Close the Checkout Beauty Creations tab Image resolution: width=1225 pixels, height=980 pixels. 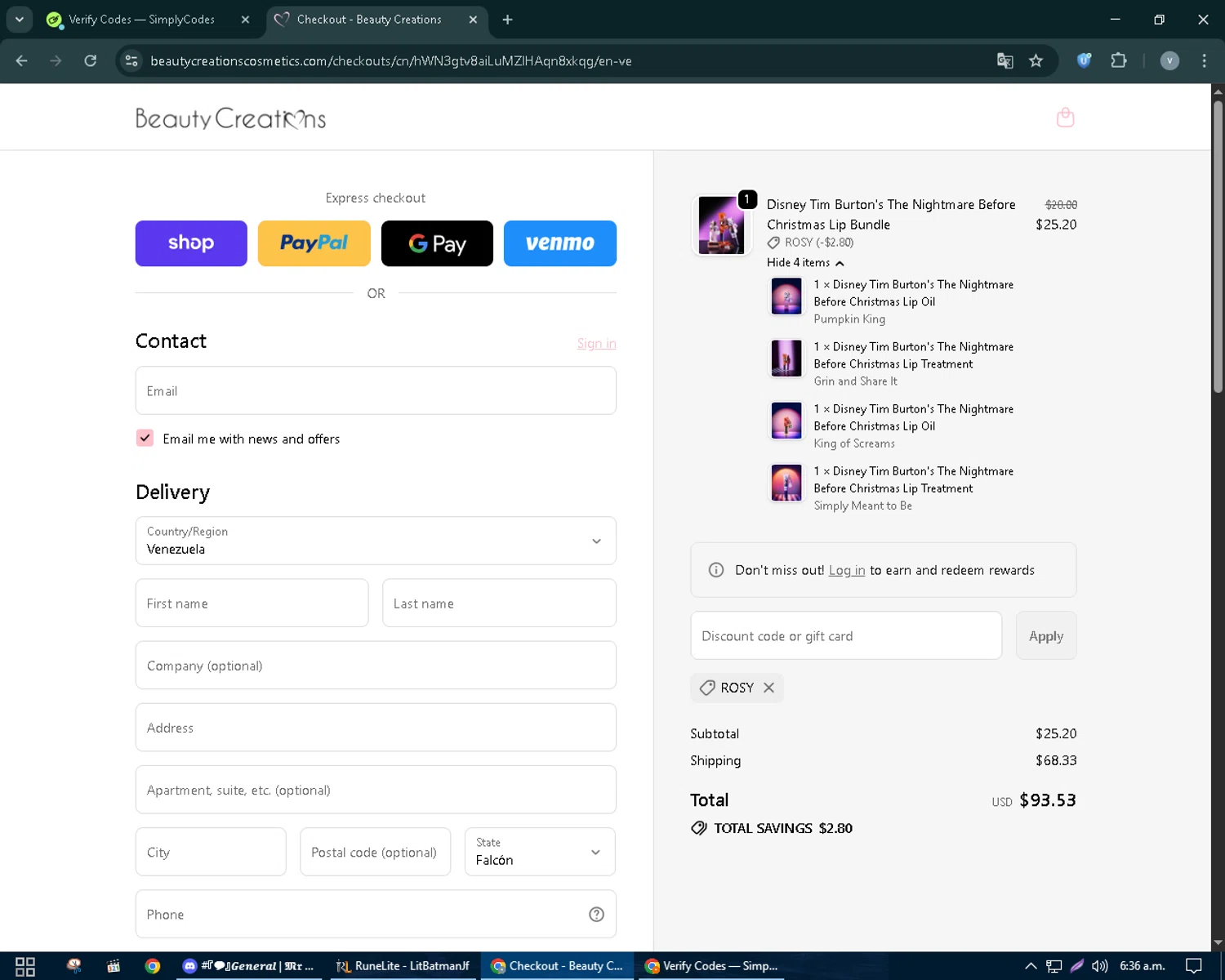473,20
